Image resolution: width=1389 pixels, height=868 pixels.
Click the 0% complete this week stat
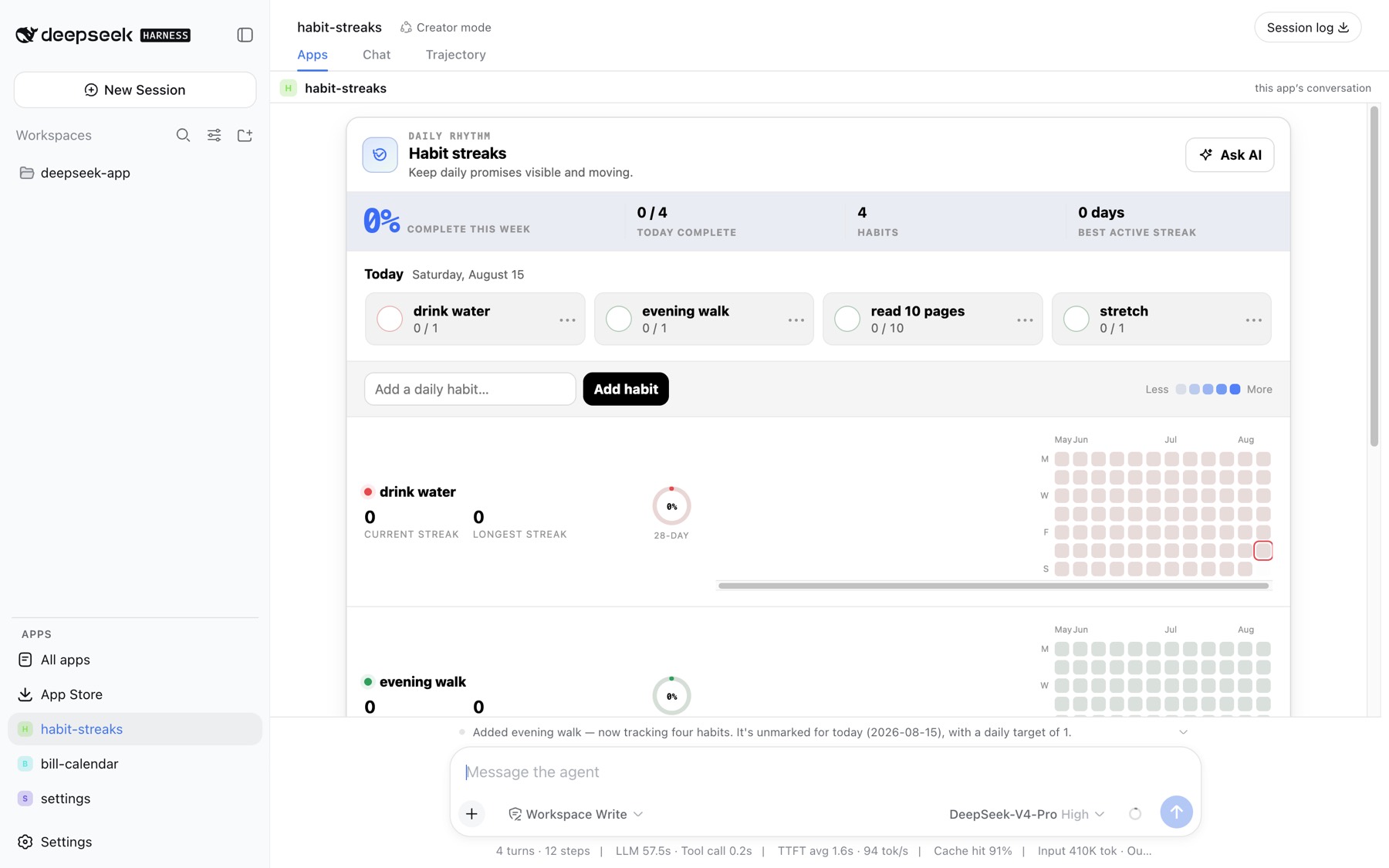(x=447, y=221)
